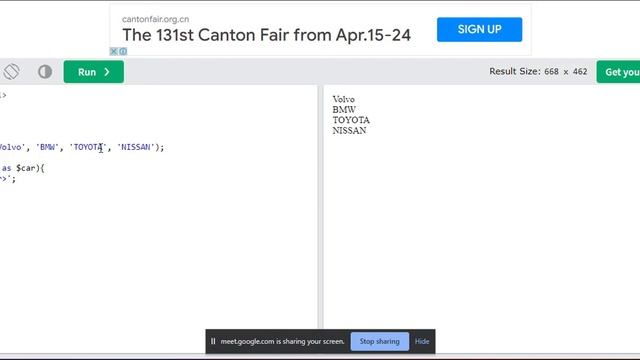Select TOYOTA in result output
This screenshot has height=360, width=640.
[351, 120]
